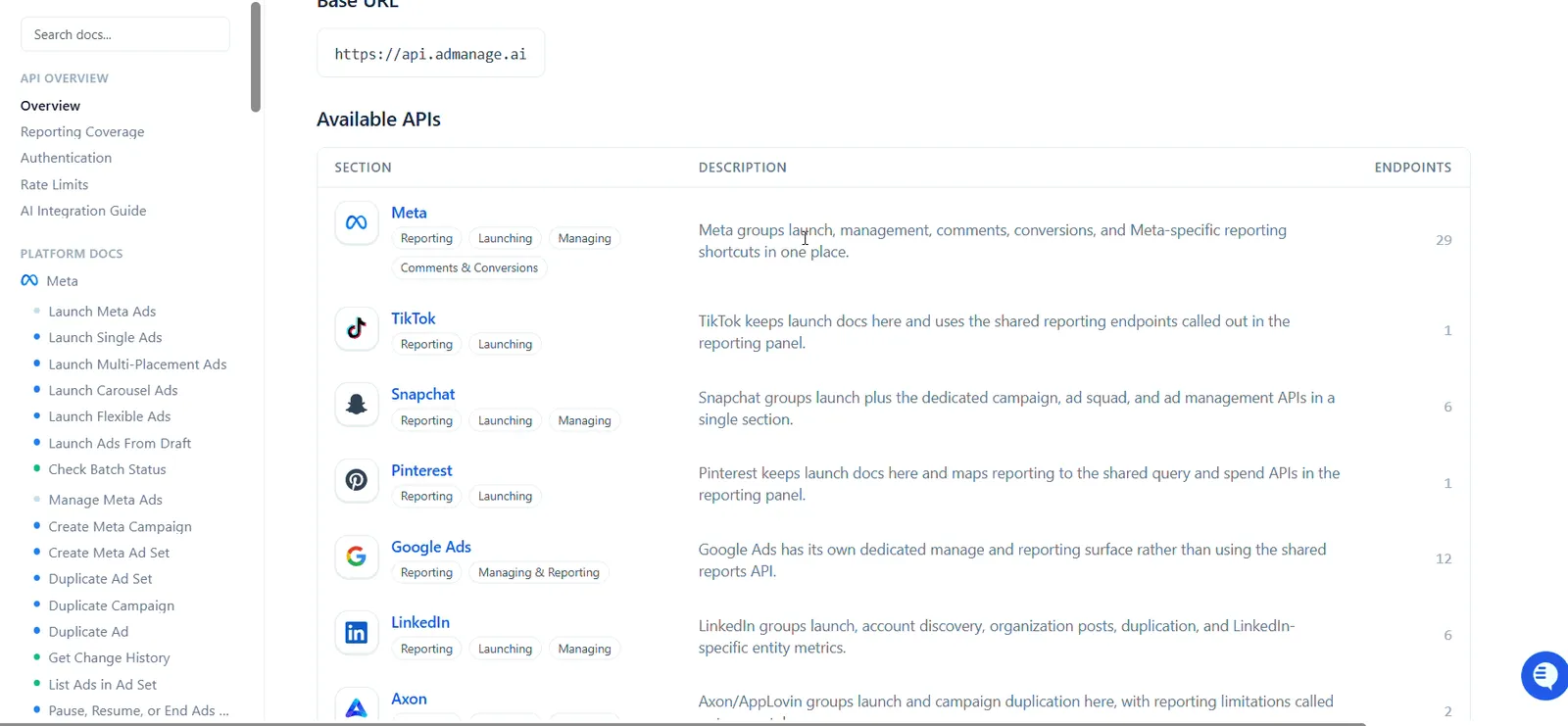Open List Ads in Ad Set doc
The width and height of the screenshot is (1568, 726).
coord(102,684)
